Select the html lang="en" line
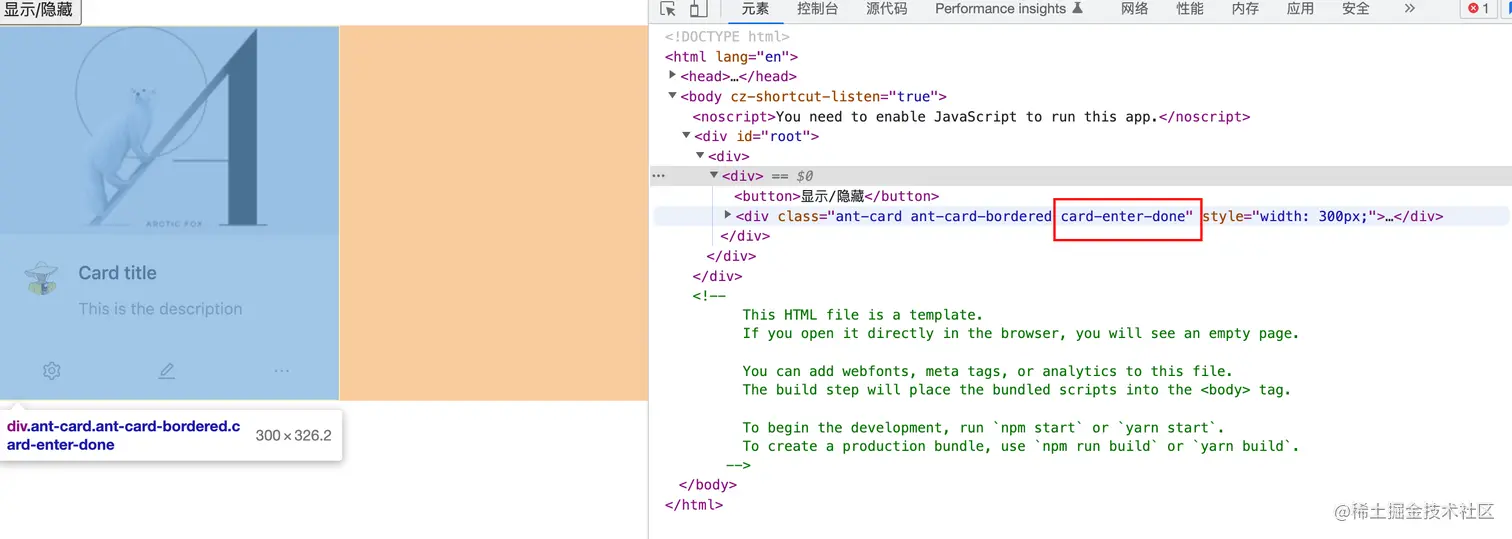This screenshot has height=539, width=1512. tap(731, 57)
